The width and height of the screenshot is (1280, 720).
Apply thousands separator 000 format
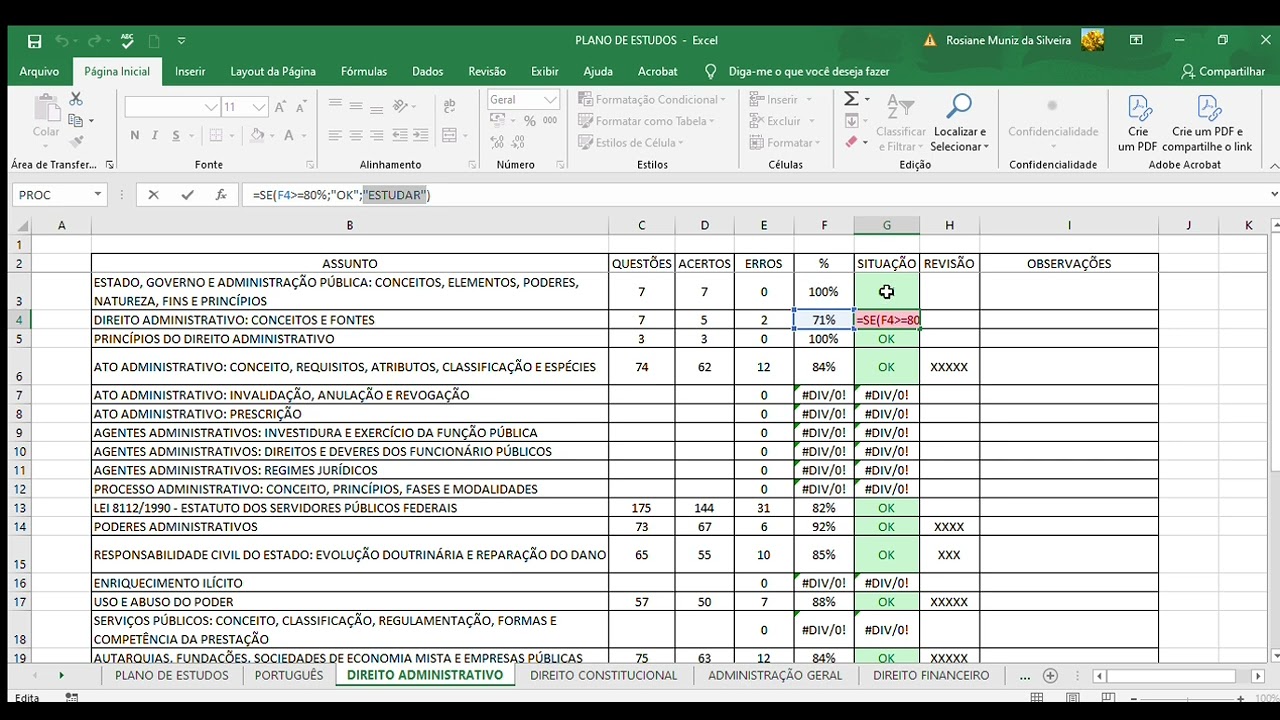click(x=550, y=121)
